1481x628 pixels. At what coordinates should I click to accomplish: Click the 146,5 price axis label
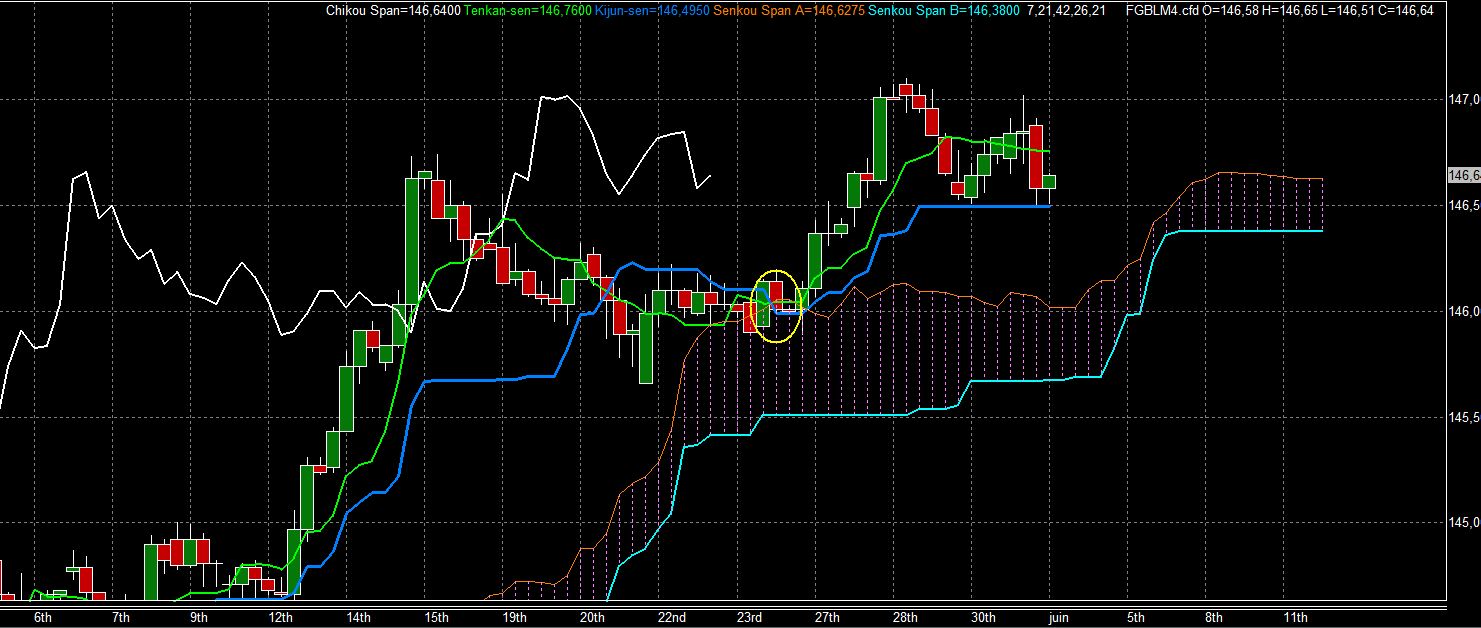coord(1463,205)
